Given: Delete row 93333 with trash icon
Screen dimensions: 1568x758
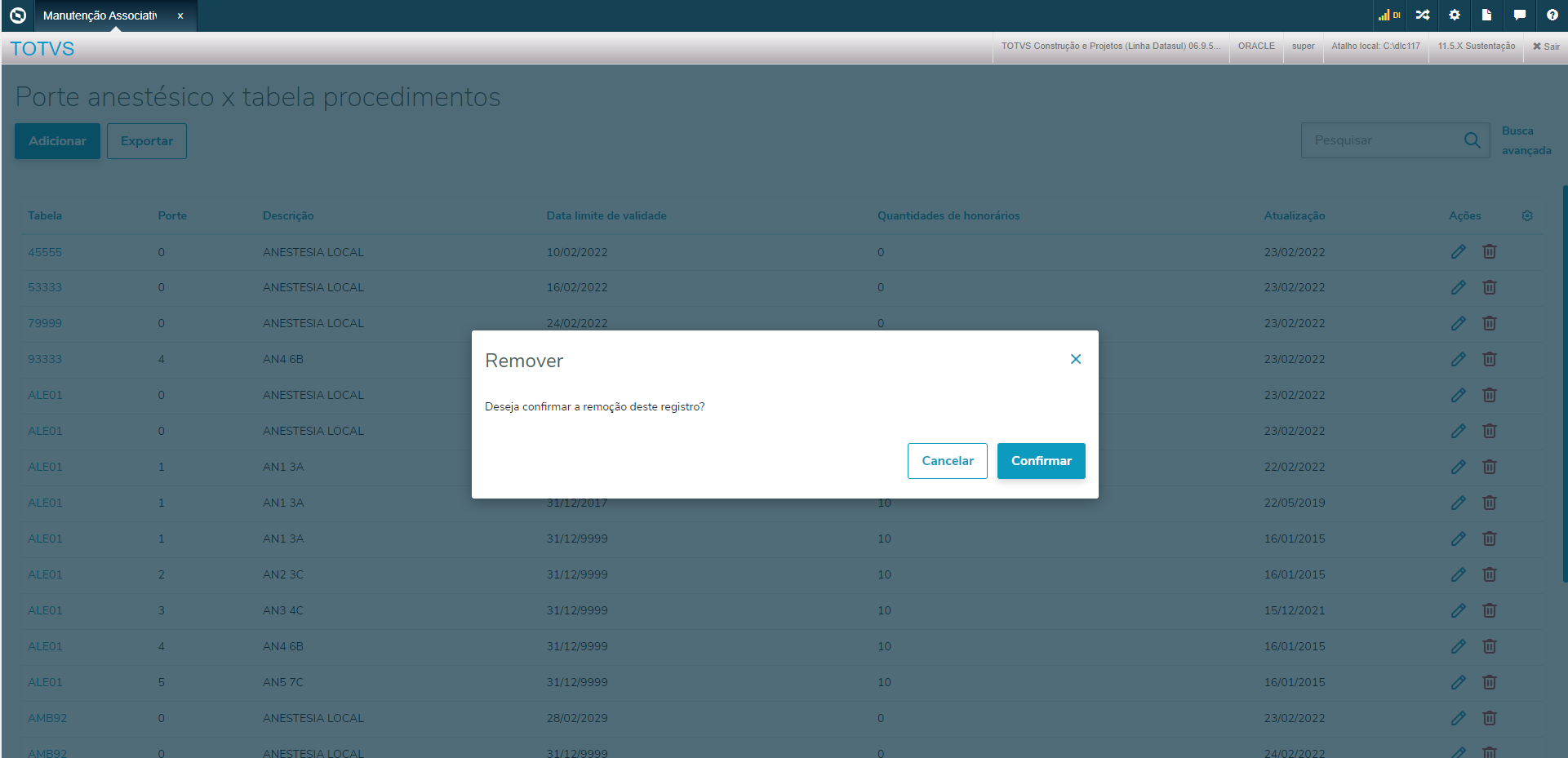Looking at the screenshot, I should point(1490,359).
